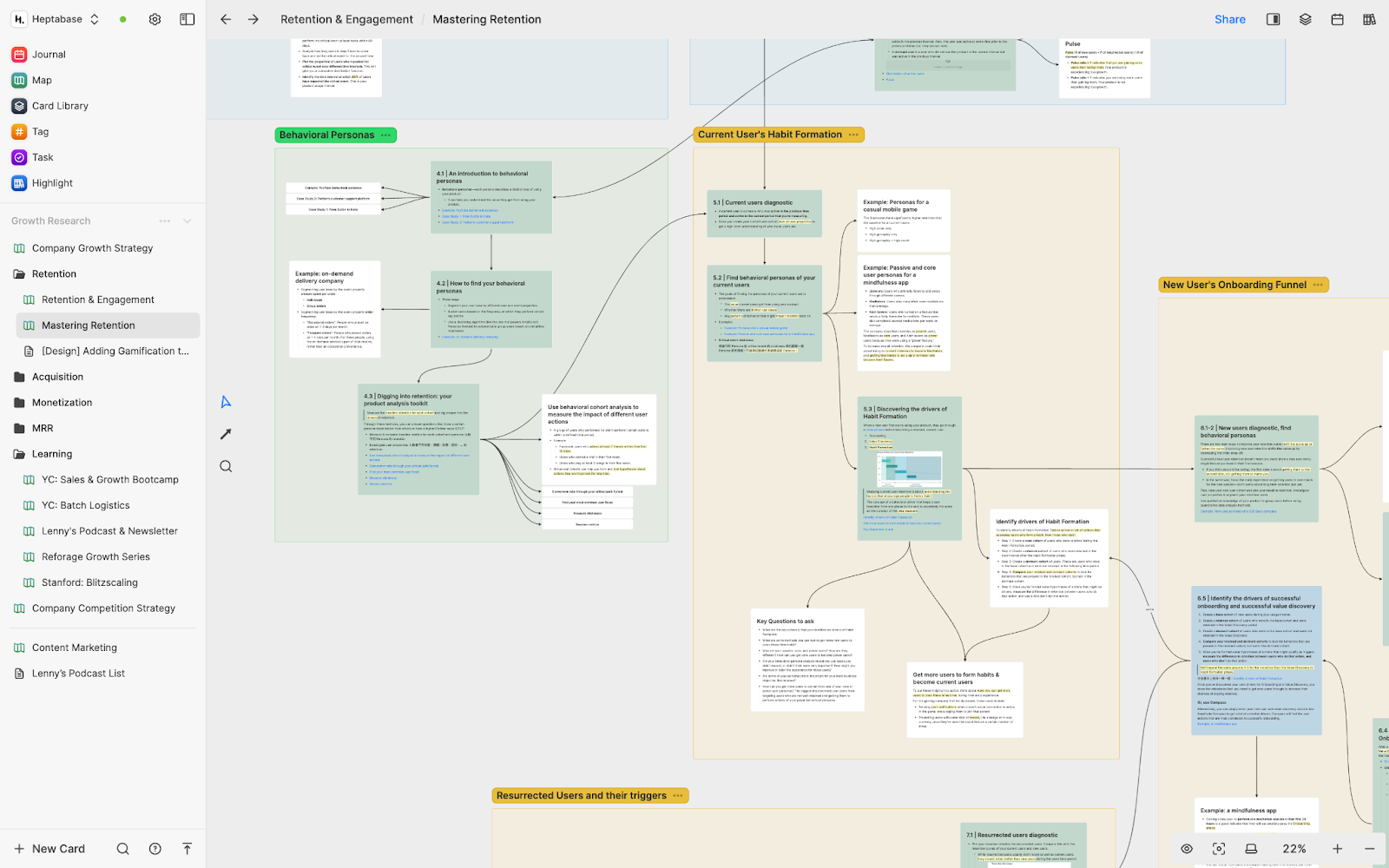Toggle the left sidebar panel icon

tap(187, 19)
